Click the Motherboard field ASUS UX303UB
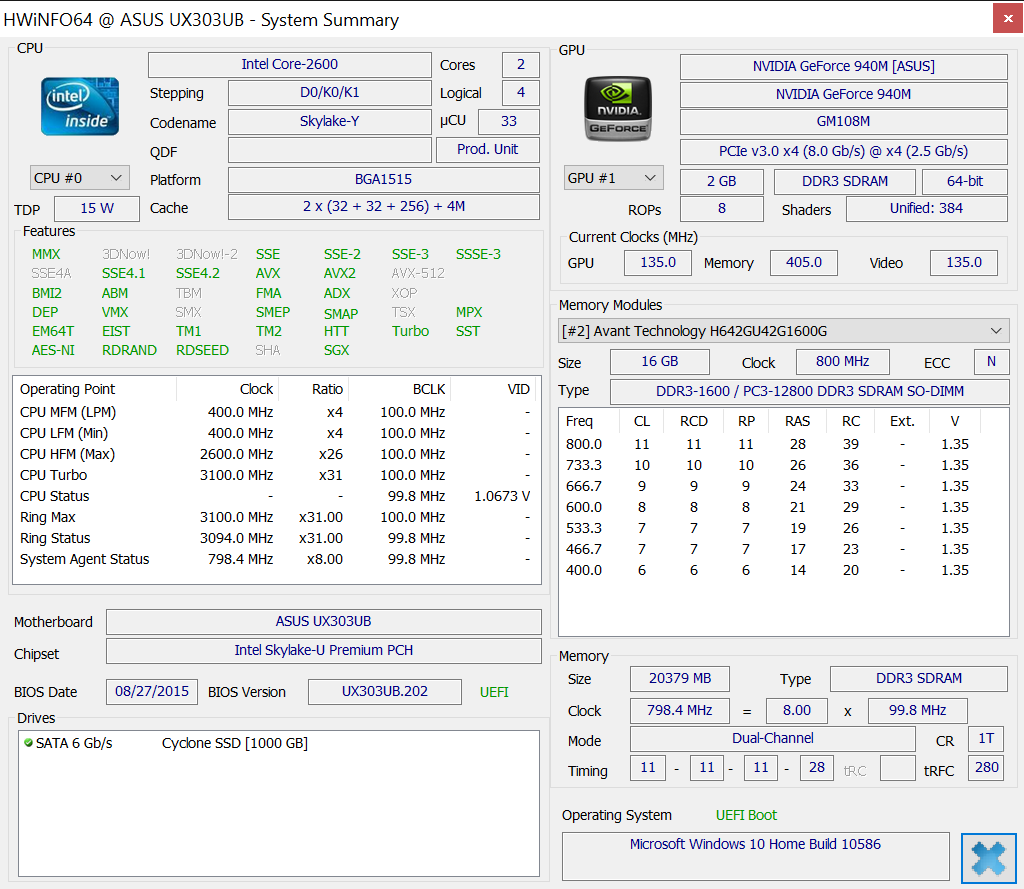 323,622
